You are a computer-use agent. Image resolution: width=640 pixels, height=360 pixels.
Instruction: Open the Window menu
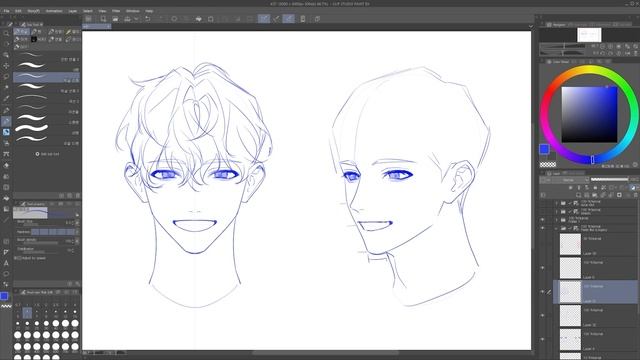click(x=132, y=11)
